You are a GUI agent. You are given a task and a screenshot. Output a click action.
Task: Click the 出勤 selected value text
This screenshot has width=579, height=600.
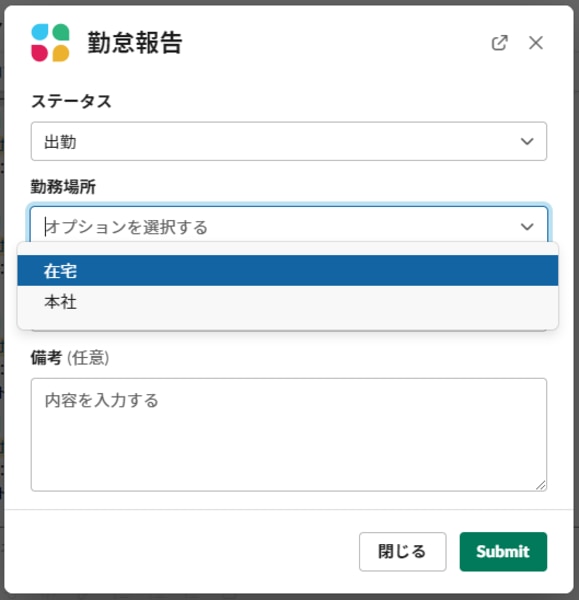(60, 142)
